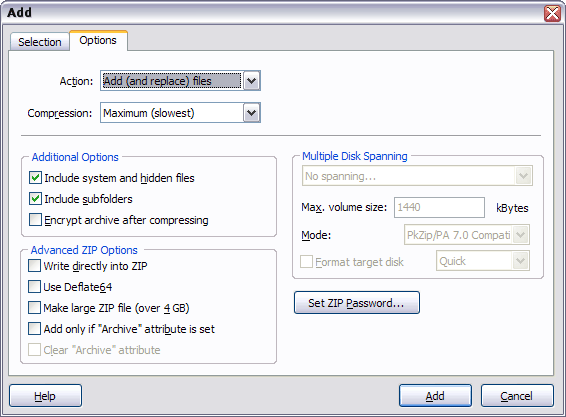Viewport: 566px width, 417px height.
Task: Click the Add button
Action: pyautogui.click(x=435, y=396)
